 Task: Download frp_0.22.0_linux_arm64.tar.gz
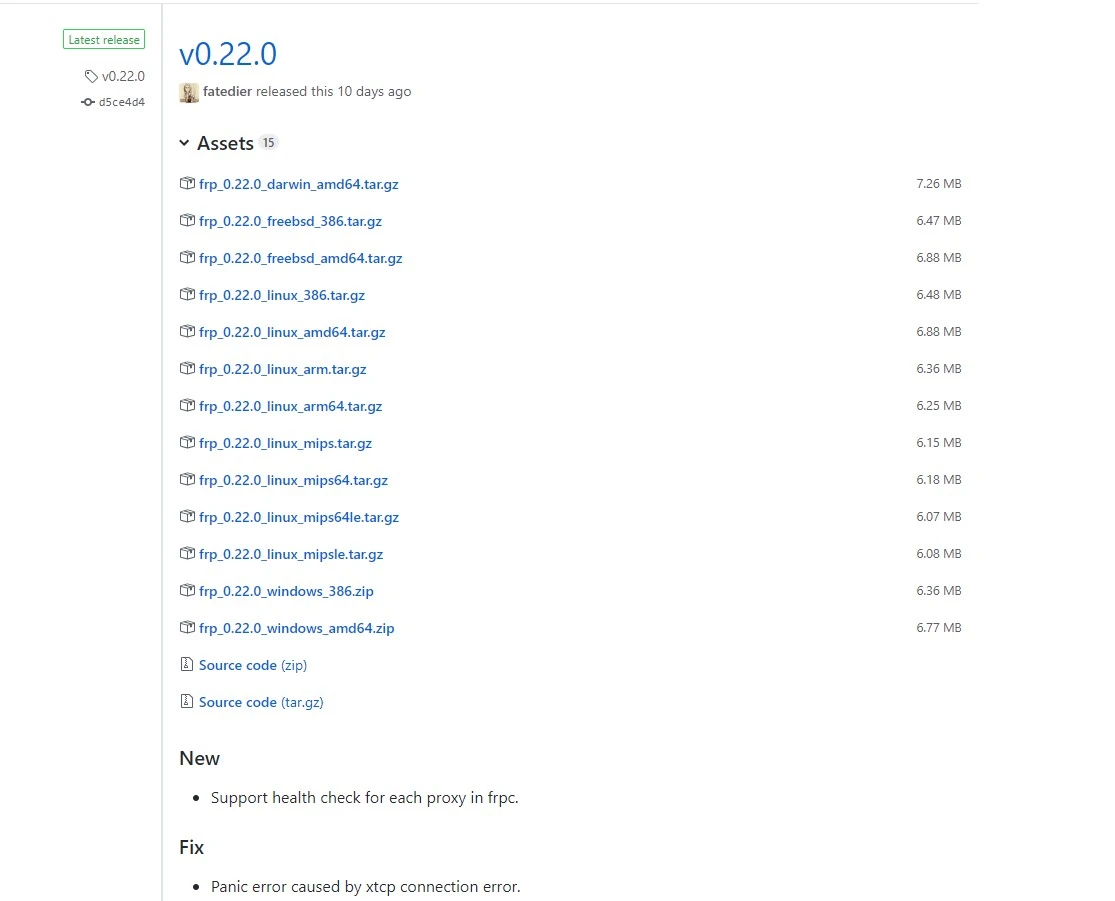290,406
